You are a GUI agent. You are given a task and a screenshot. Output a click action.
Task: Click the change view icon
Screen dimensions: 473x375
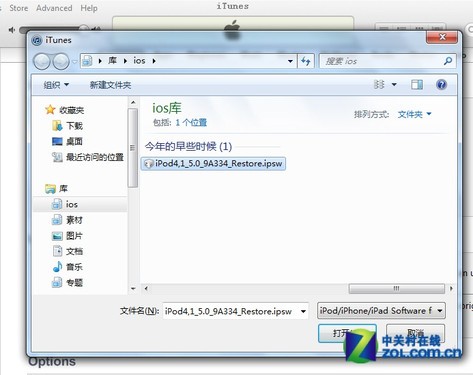pyautogui.click(x=379, y=84)
